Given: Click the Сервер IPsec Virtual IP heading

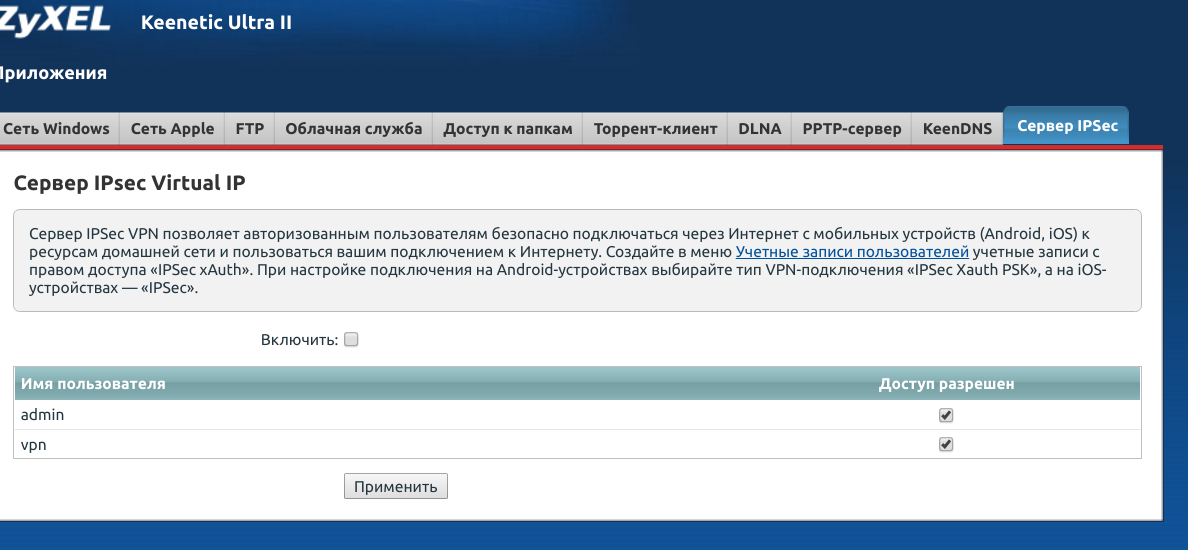Looking at the screenshot, I should point(130,183).
